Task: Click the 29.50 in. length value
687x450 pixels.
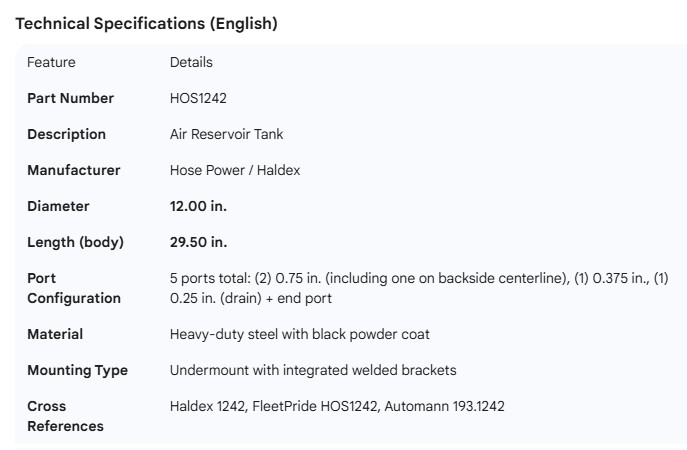Action: pyautogui.click(x=199, y=242)
